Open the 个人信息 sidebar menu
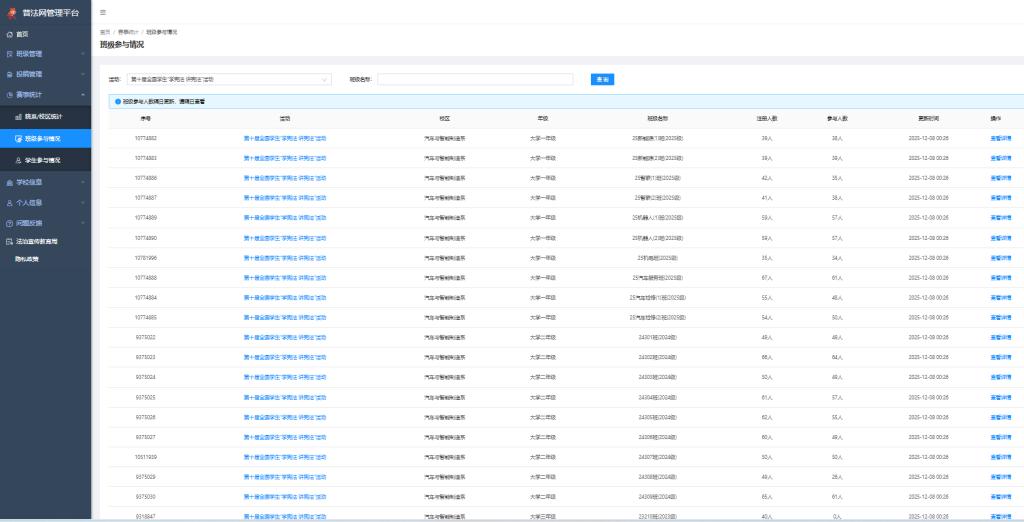This screenshot has width=1024, height=522. [43, 202]
